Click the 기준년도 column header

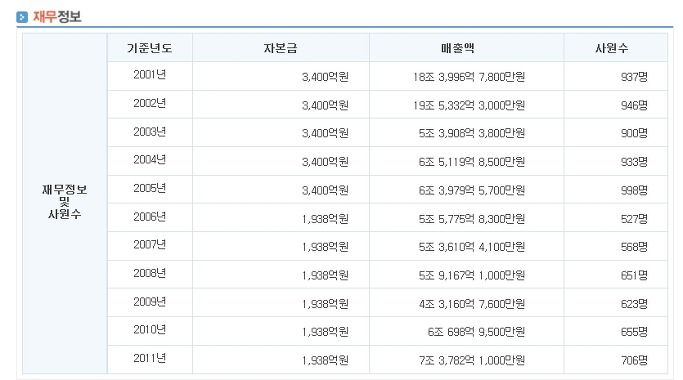tap(149, 48)
